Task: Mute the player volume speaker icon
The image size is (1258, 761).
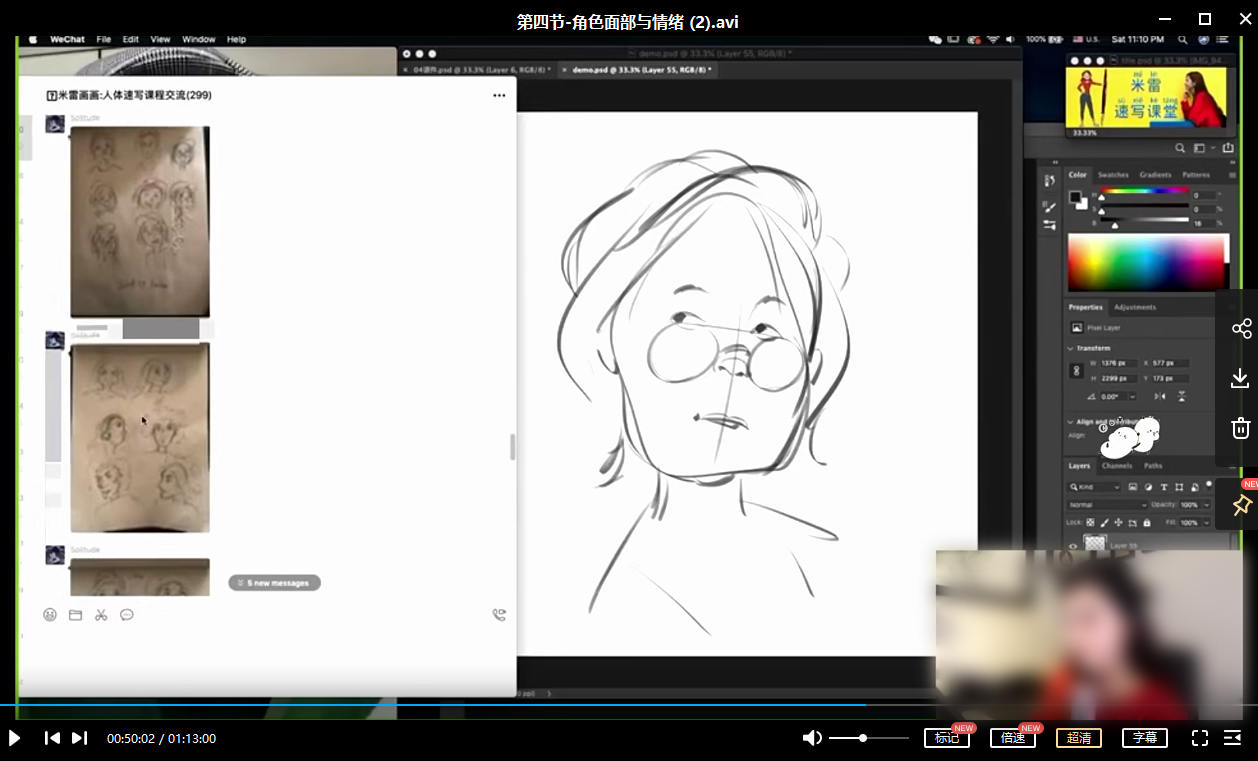Action: [x=812, y=738]
